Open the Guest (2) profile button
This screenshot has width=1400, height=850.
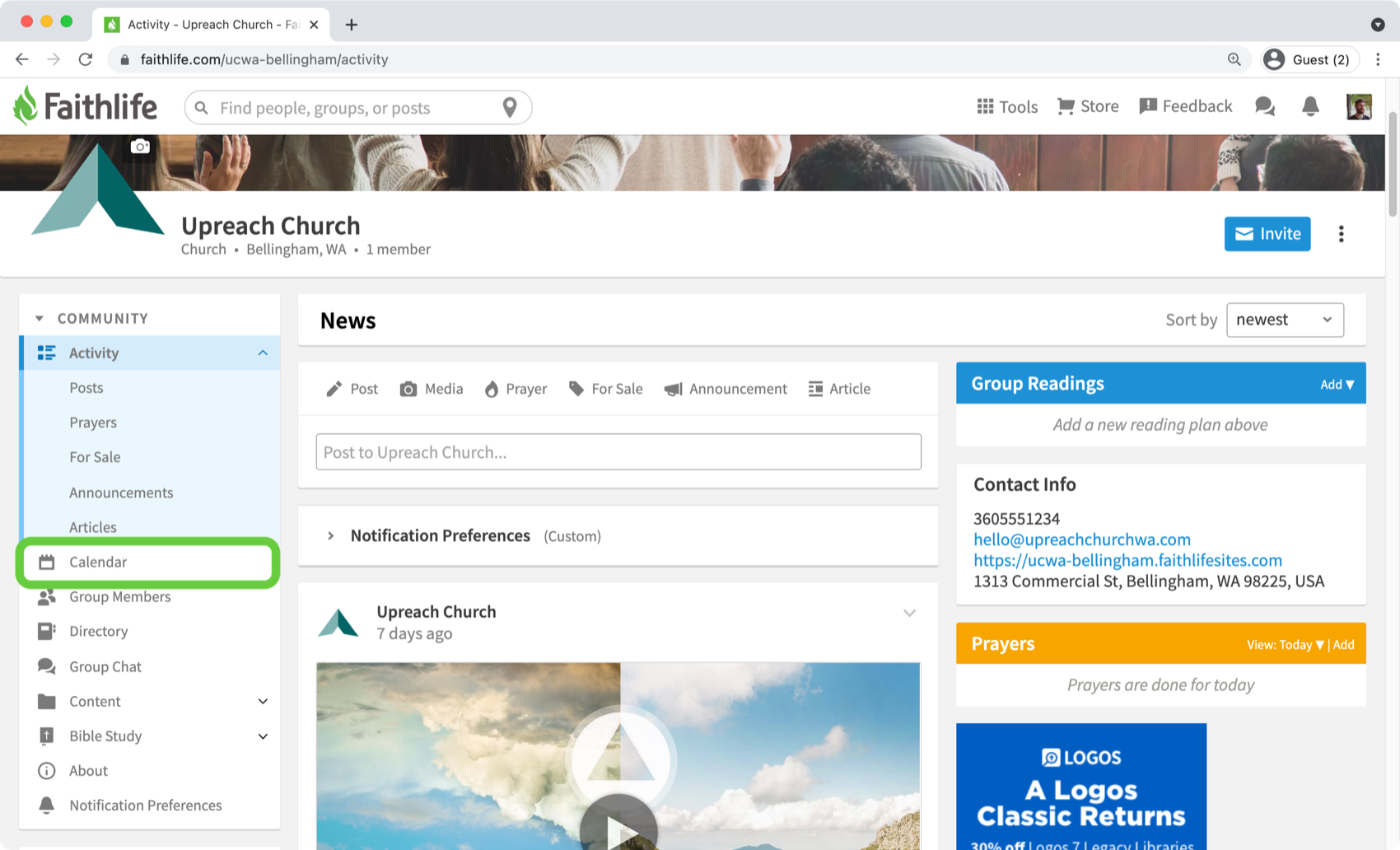point(1309,59)
